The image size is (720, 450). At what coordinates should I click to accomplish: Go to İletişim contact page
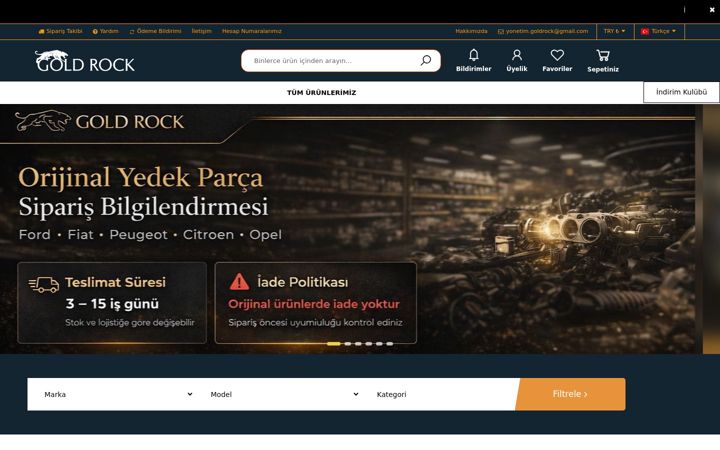coord(202,31)
